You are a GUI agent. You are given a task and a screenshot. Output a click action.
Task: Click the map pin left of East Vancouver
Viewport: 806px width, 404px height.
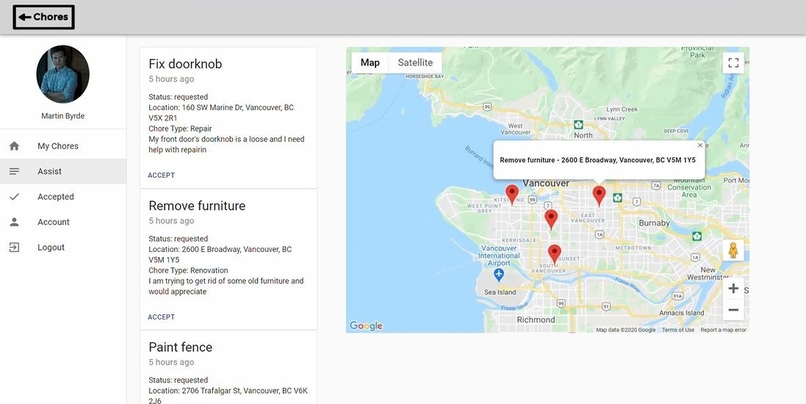551,219
